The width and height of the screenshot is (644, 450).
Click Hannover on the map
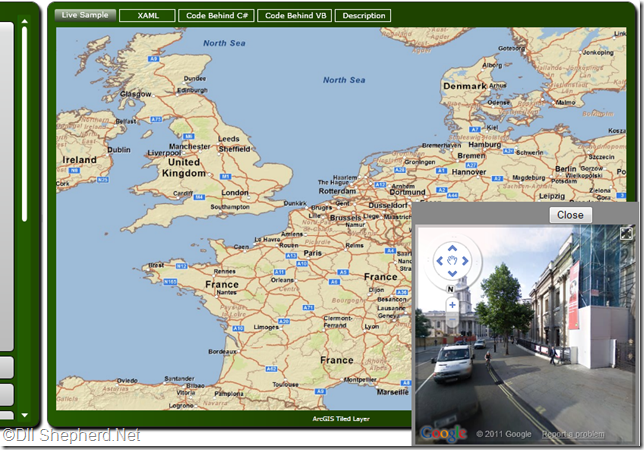pyautogui.click(x=469, y=172)
